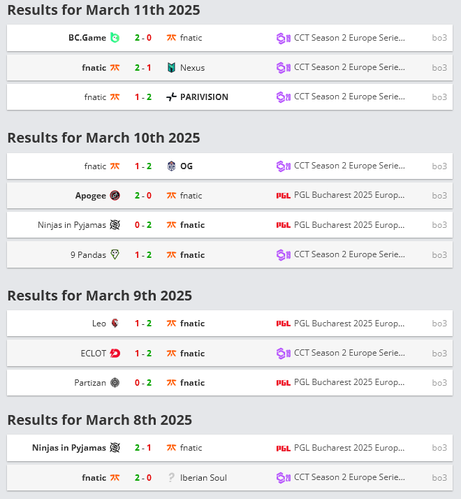Open the Ninjas in Pyjamas 0-2 fnatic result
Screen dimensions: 461x499
pos(230,225)
